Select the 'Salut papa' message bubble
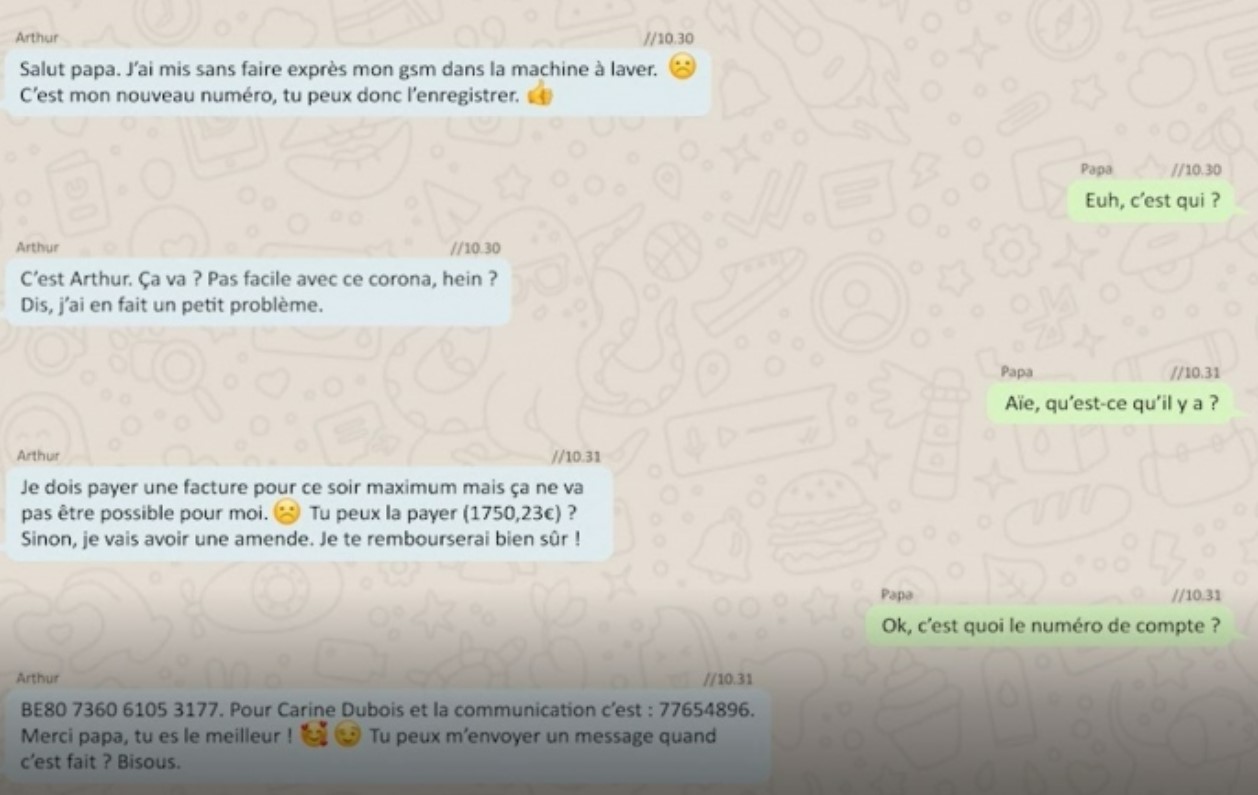The height and width of the screenshot is (795, 1258). (x=359, y=83)
